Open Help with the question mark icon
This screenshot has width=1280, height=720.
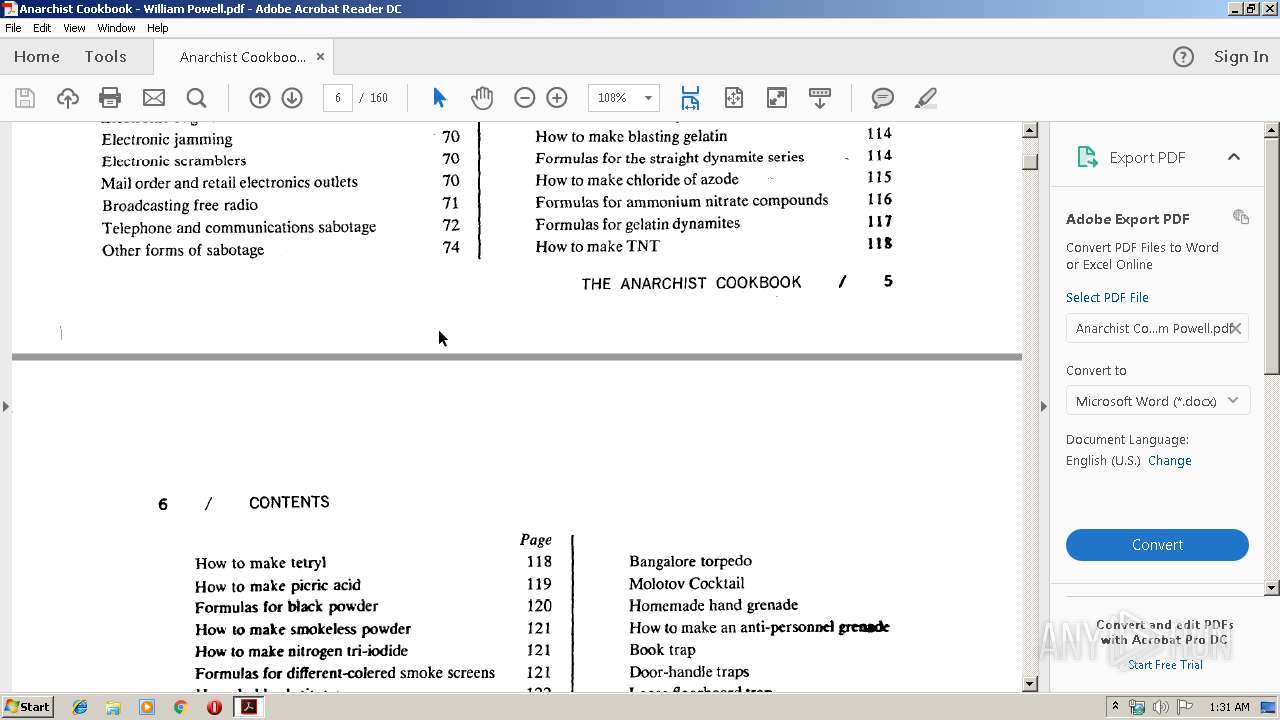(x=1183, y=57)
